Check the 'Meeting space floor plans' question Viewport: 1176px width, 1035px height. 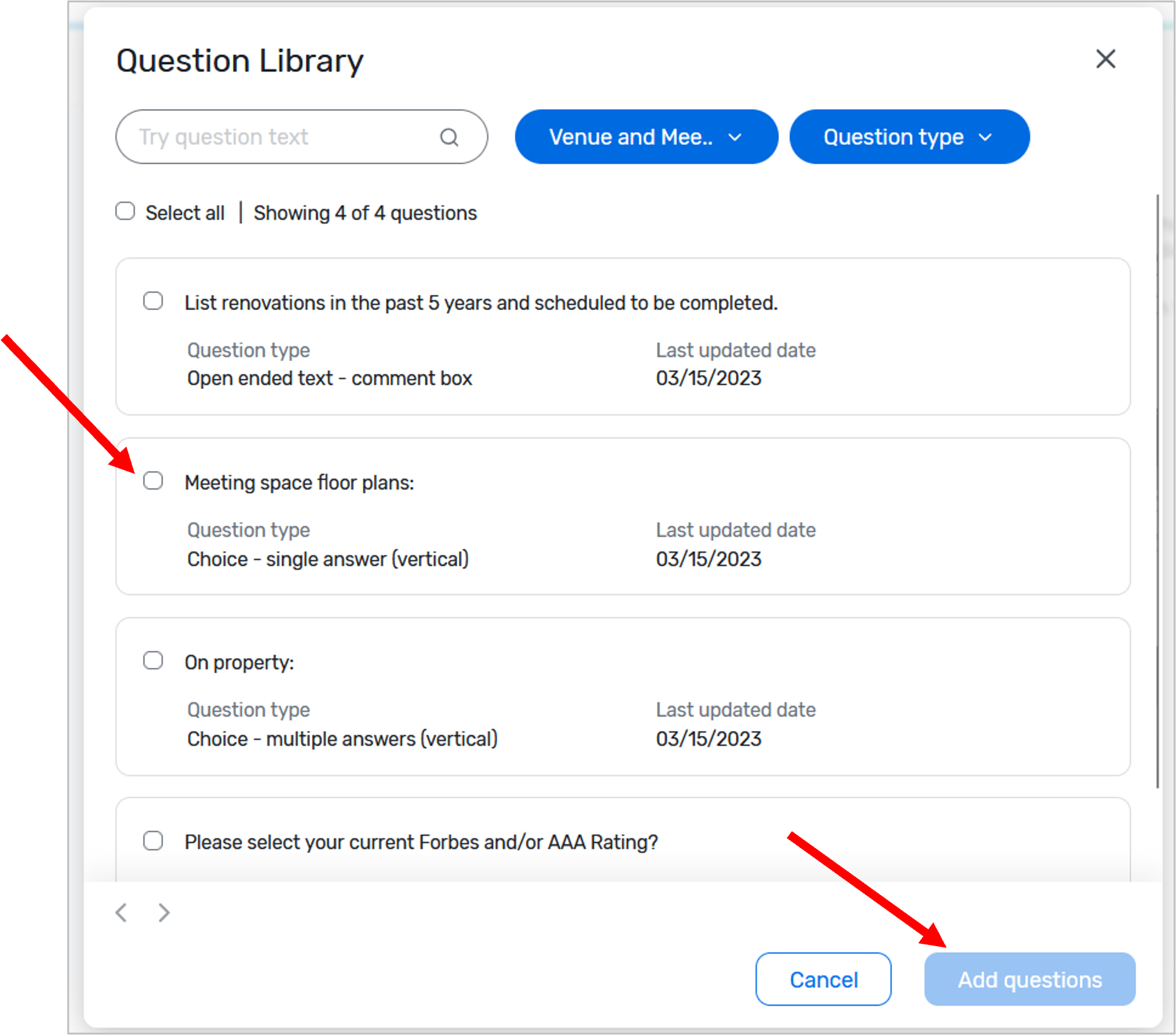pos(153,481)
